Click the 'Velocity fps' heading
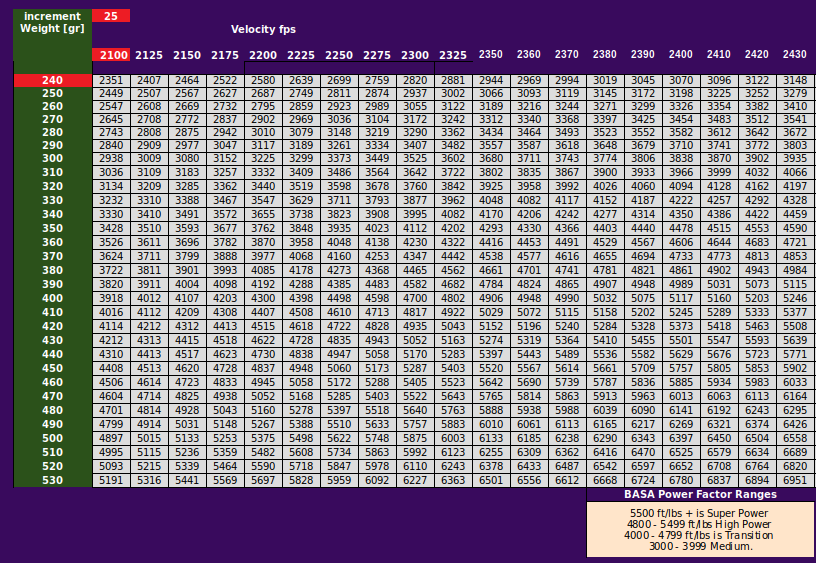Image resolution: width=816 pixels, height=563 pixels. (x=263, y=30)
